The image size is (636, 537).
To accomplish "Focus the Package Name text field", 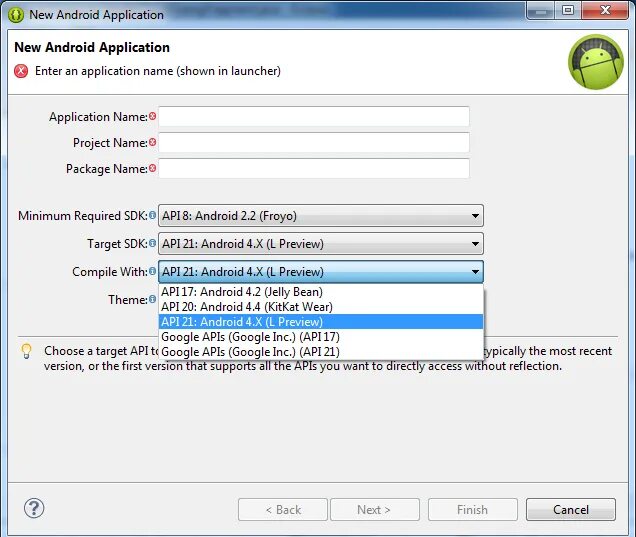I will 314,169.
